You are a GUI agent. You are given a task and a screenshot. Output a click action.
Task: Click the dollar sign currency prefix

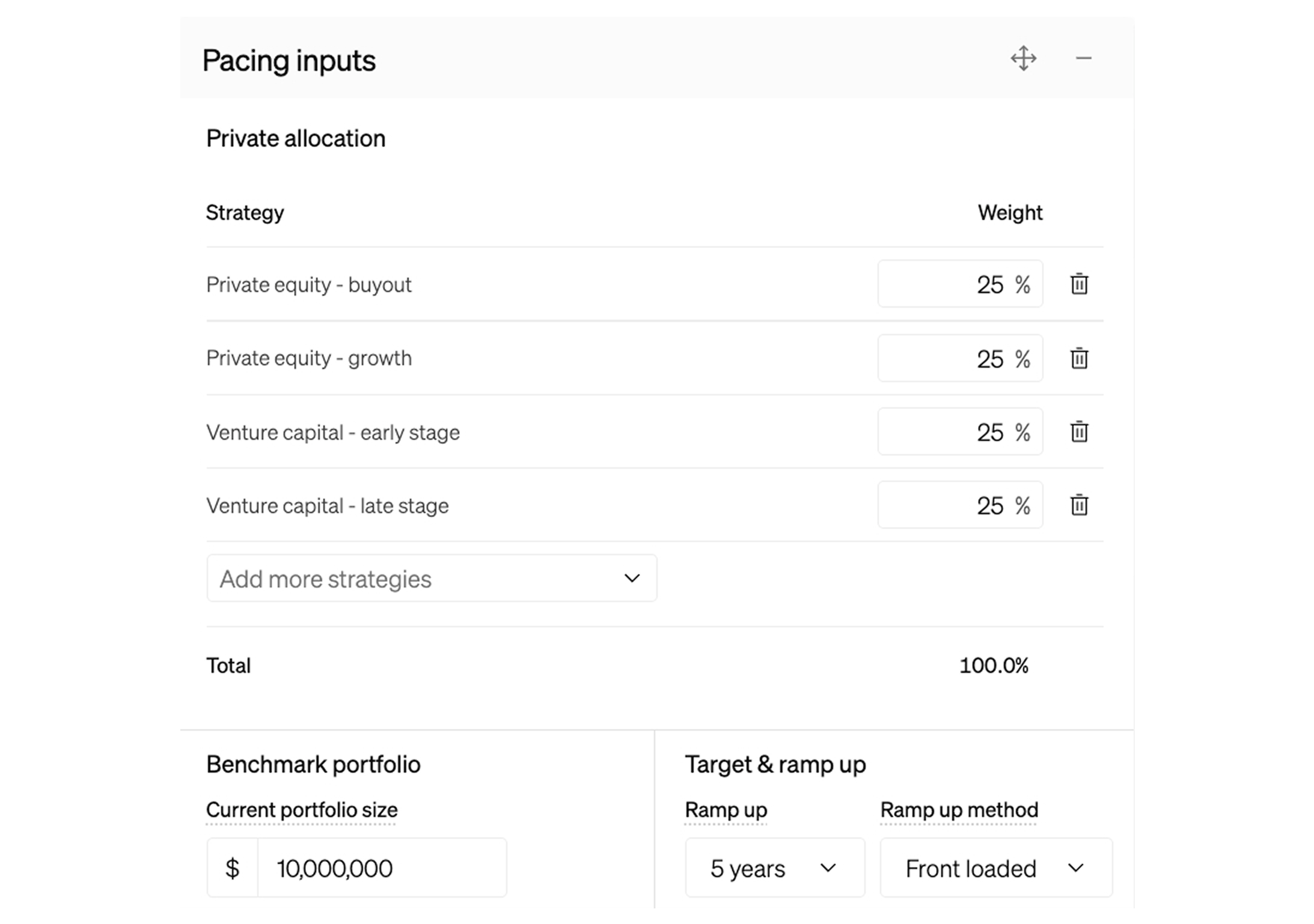pyautogui.click(x=232, y=868)
